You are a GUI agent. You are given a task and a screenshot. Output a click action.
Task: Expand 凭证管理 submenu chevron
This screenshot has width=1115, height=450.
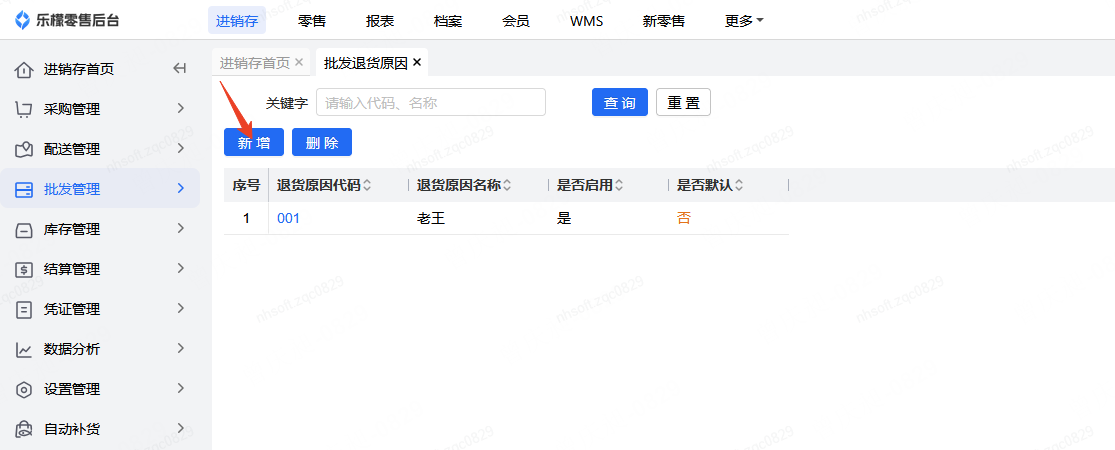pyautogui.click(x=181, y=308)
